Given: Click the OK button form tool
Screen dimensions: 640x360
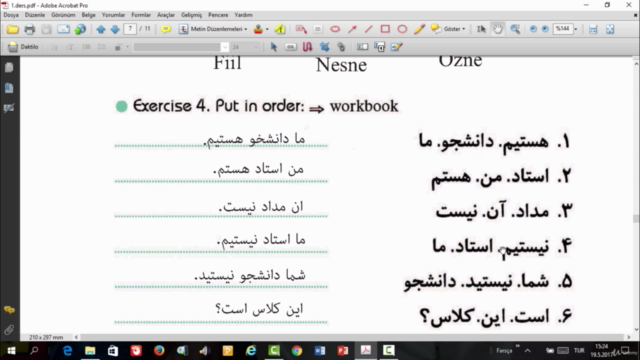Looking at the screenshot, I should pos(291,47).
